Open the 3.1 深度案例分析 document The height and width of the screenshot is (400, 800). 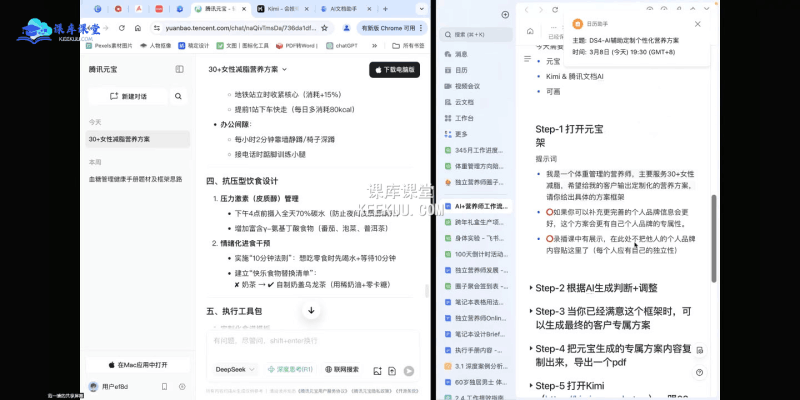coord(476,366)
